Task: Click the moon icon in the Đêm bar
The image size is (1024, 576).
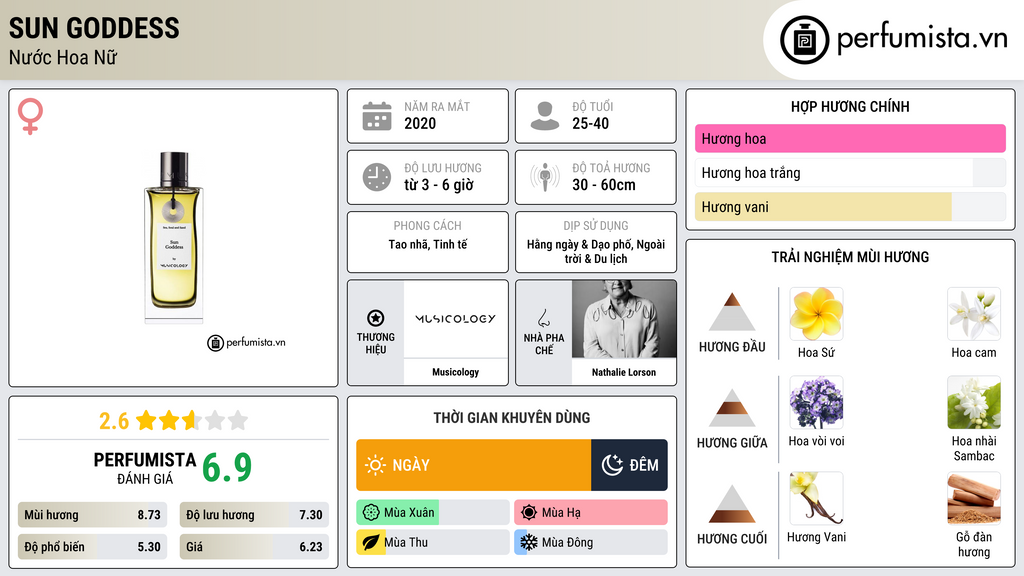Action: [612, 465]
